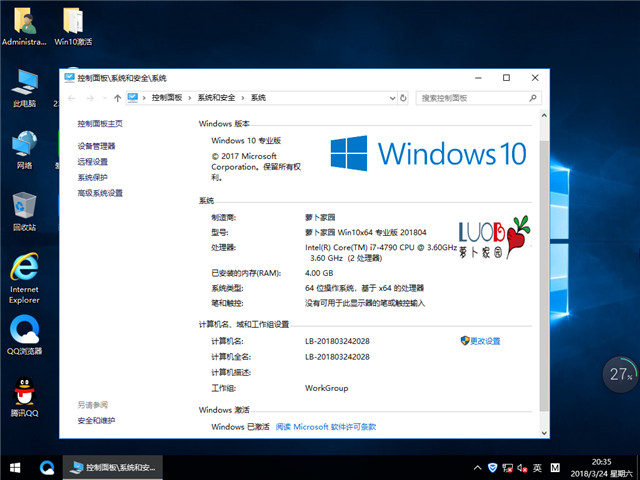640x480 pixels.
Task: Go back with the navigation arrow
Action: click(72, 98)
